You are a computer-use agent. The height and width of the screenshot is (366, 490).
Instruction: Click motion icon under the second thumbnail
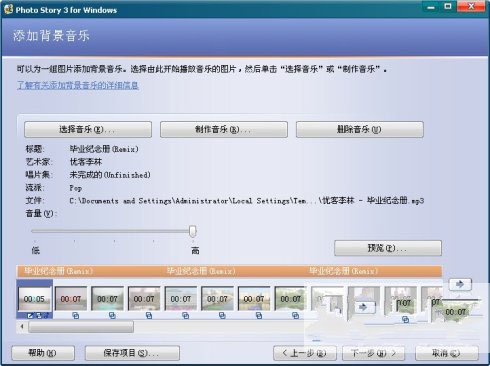coord(76,315)
